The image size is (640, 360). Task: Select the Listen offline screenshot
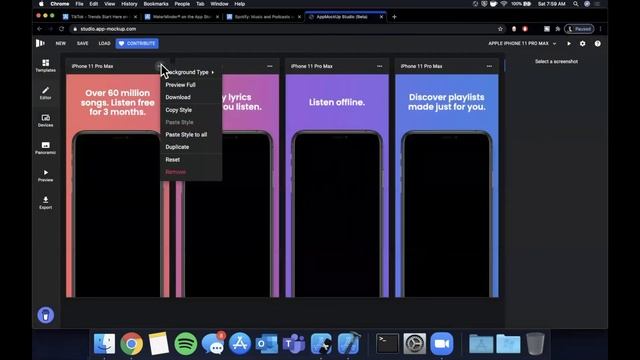click(x=337, y=186)
